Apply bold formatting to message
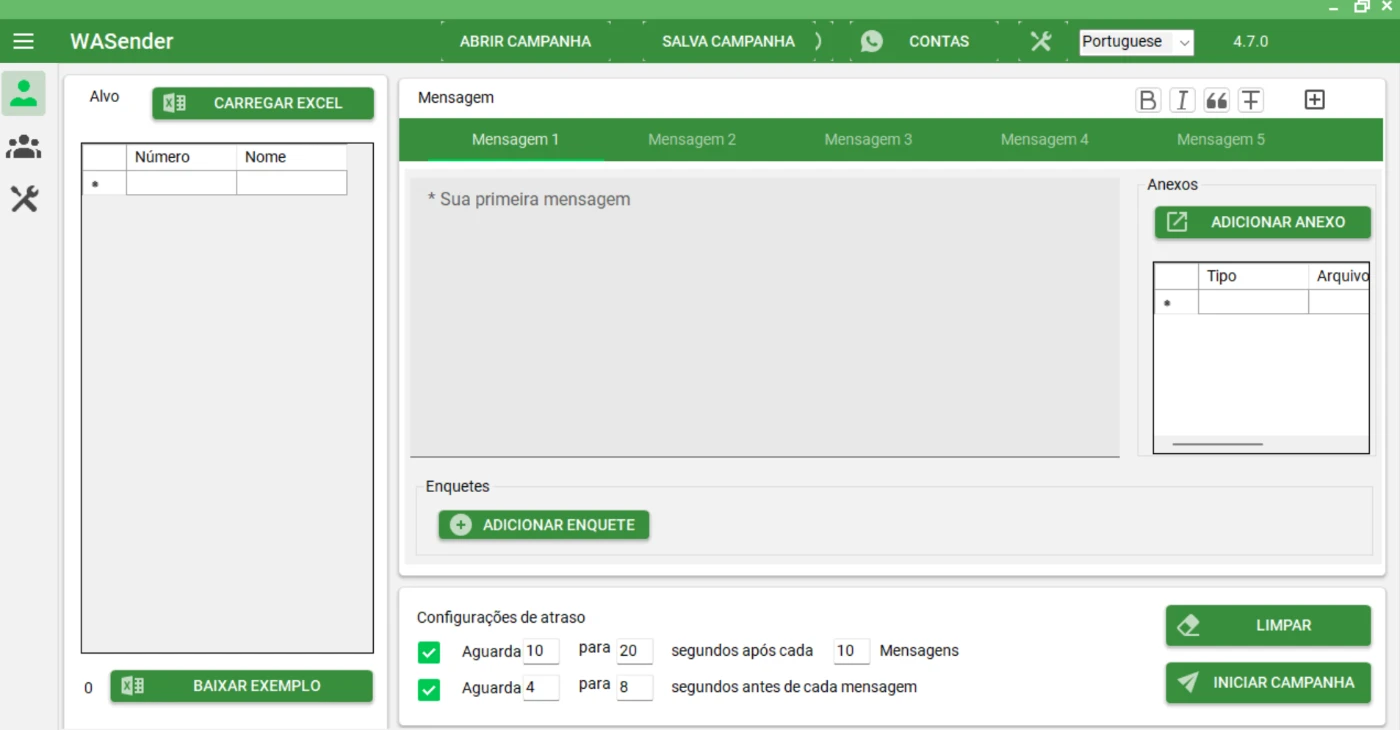 pos(1148,100)
